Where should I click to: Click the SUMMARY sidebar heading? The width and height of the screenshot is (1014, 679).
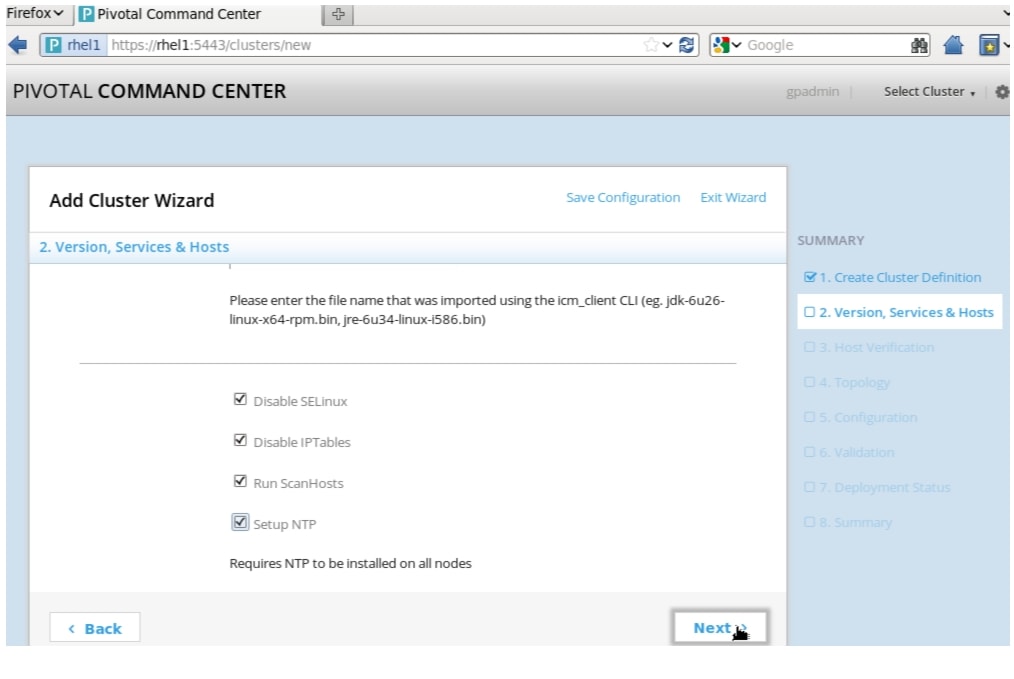830,241
